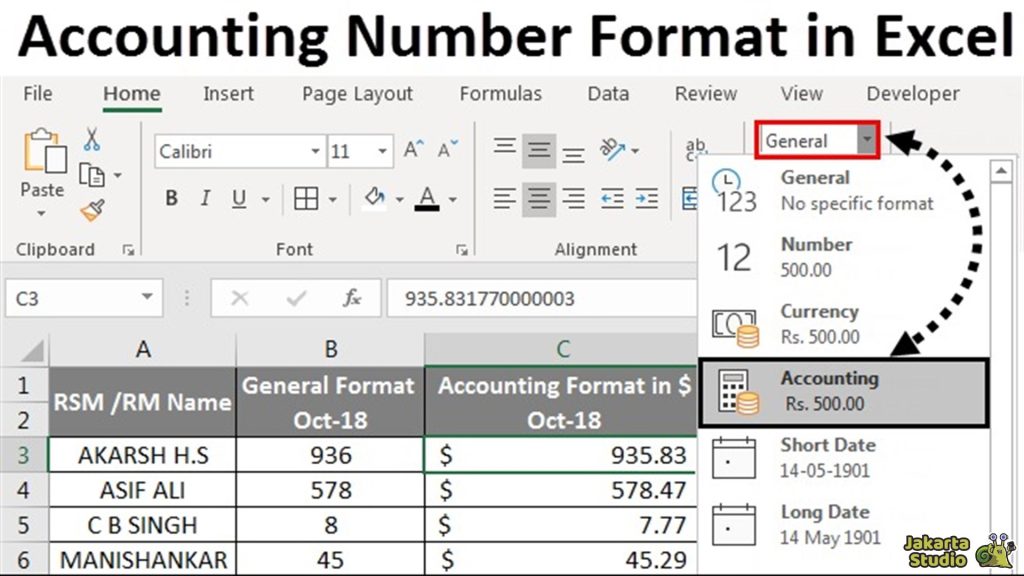The height and width of the screenshot is (576, 1024).
Task: Open the General number format dropdown
Action: point(867,140)
